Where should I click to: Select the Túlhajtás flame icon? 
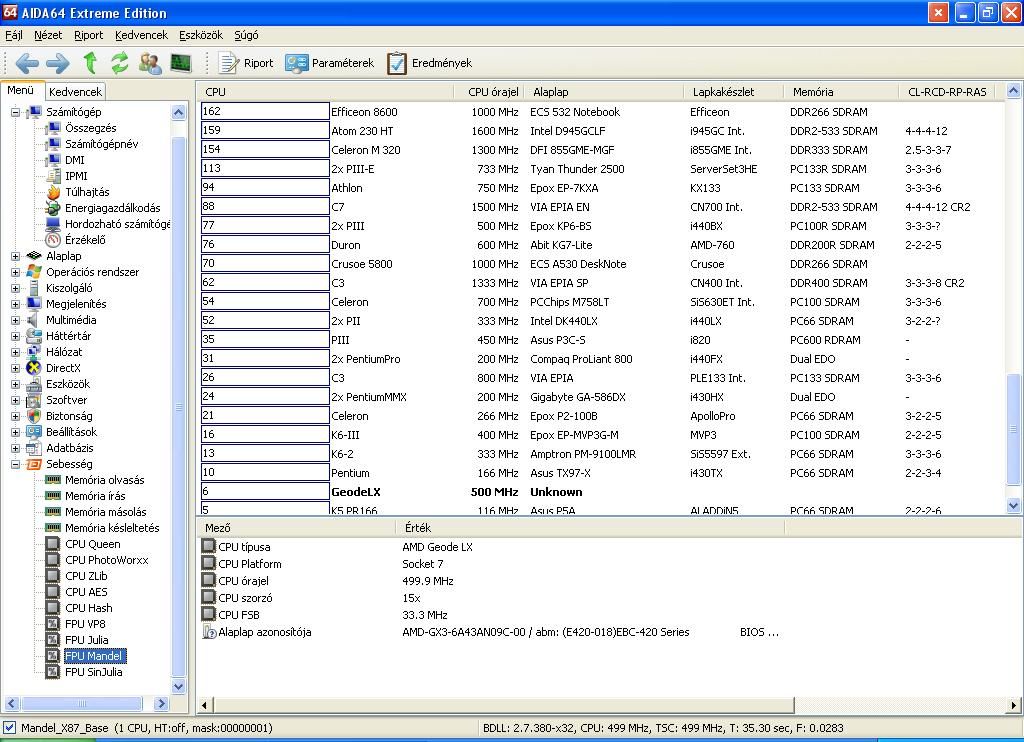(53, 192)
